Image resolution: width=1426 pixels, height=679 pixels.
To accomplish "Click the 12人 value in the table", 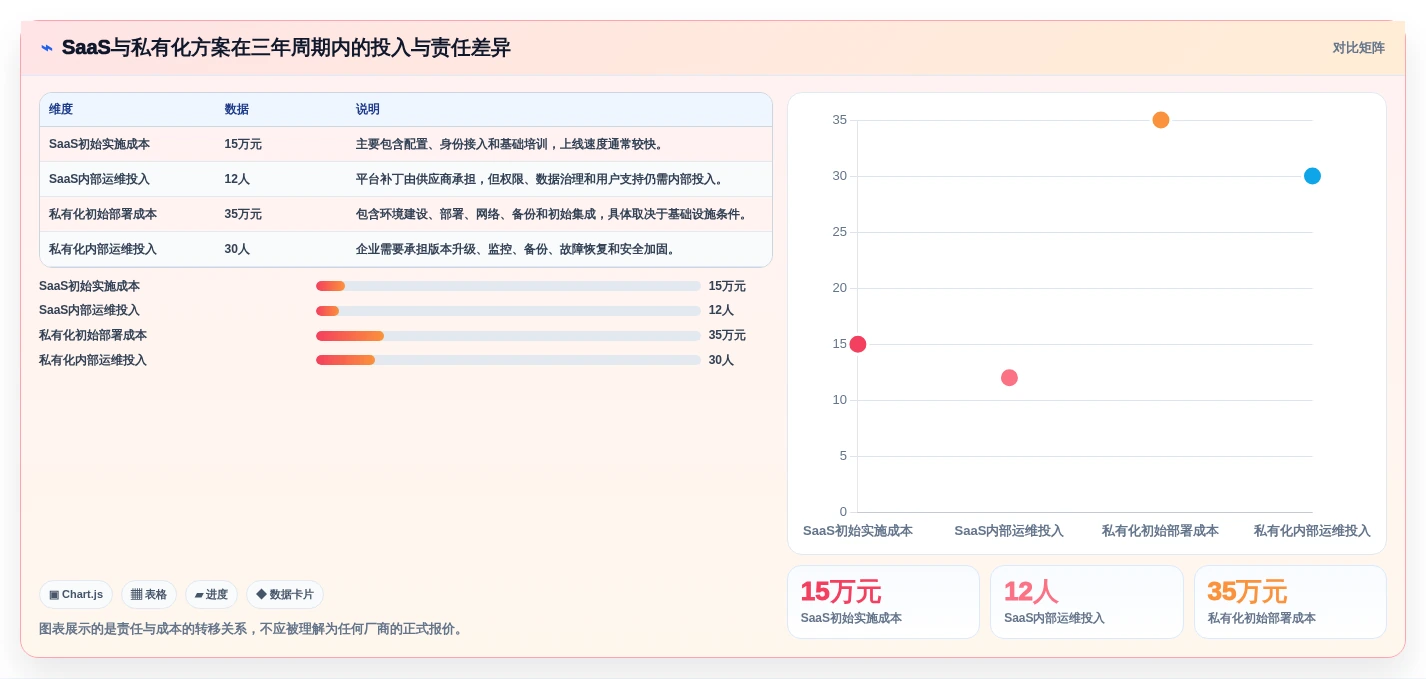I will [x=237, y=179].
